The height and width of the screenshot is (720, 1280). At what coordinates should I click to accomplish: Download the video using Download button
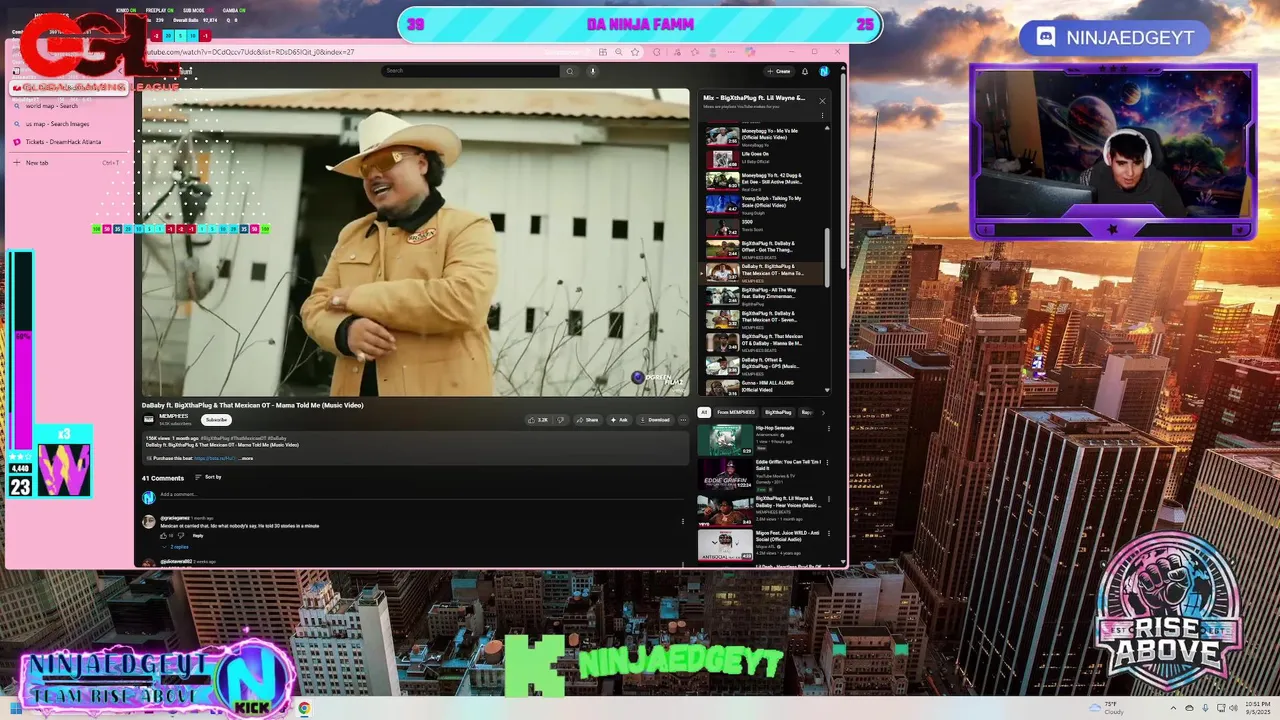[655, 420]
